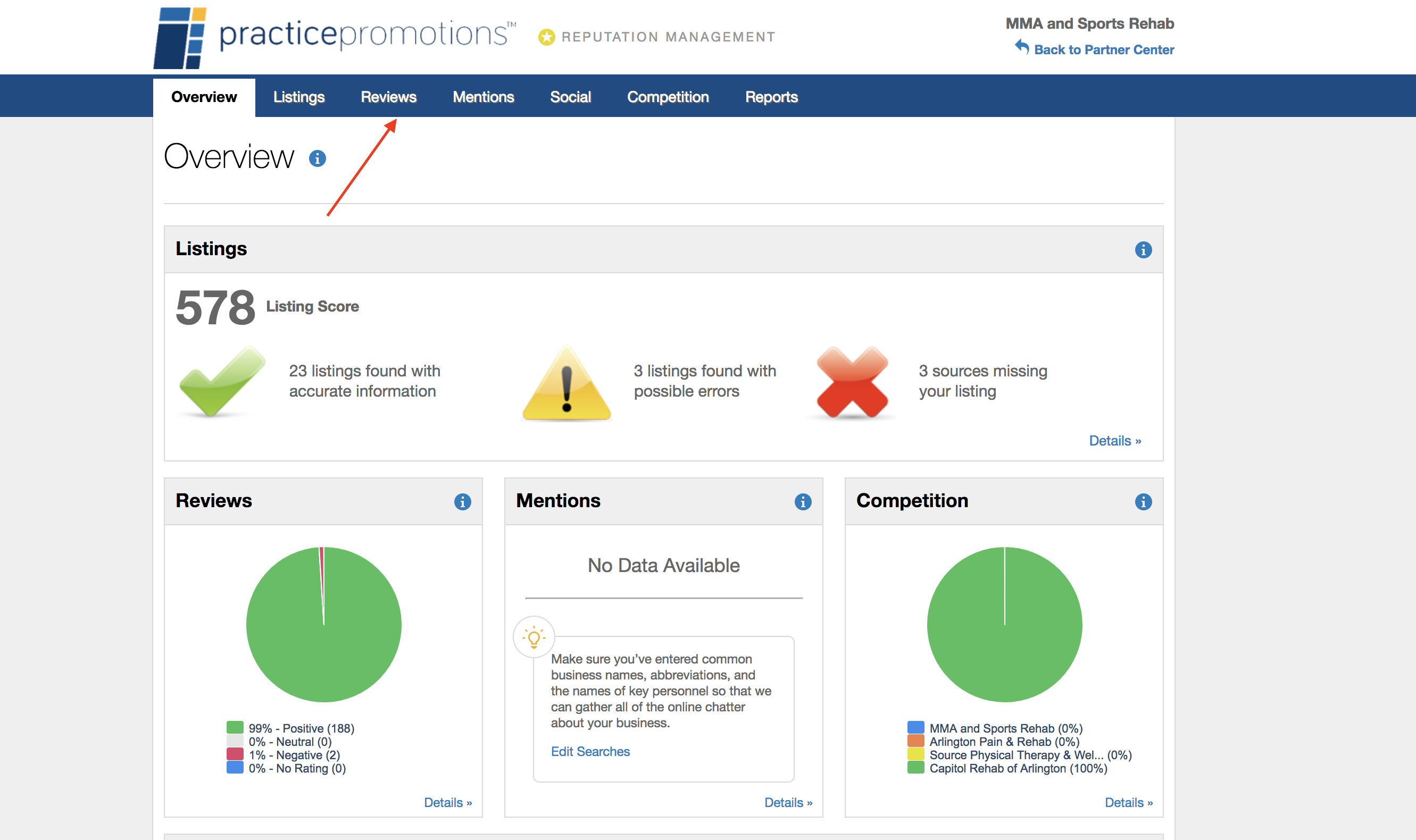Click 'Arlington Pain & Rehab (0%)' legend text
The image size is (1416, 840).
1004,742
